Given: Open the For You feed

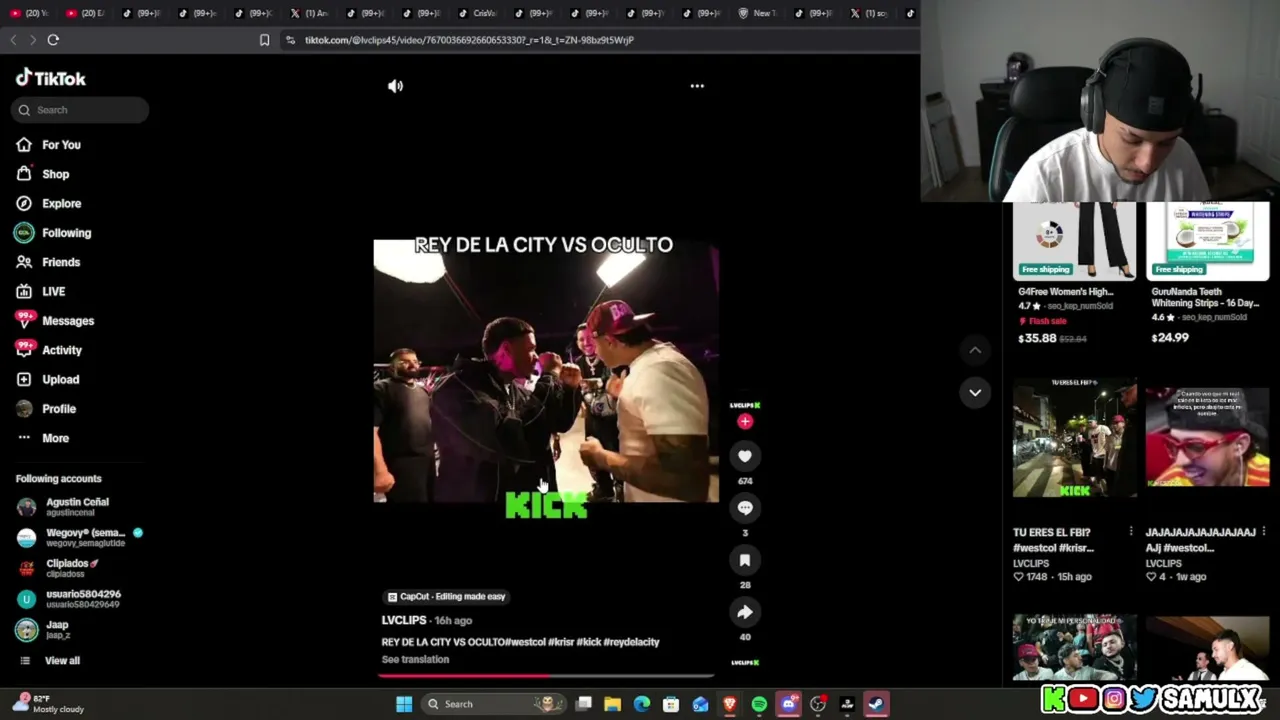Looking at the screenshot, I should pos(48,145).
